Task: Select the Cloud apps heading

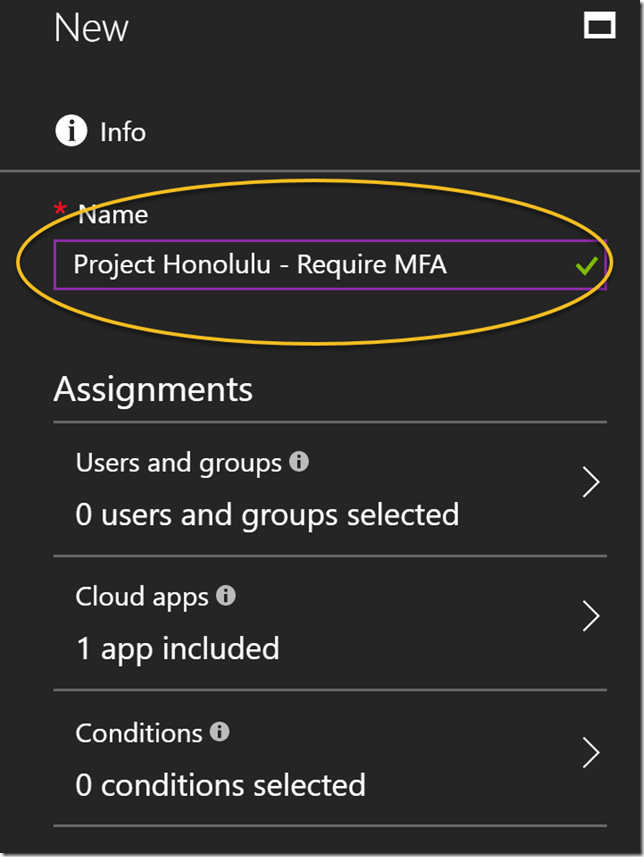Action: (x=142, y=597)
